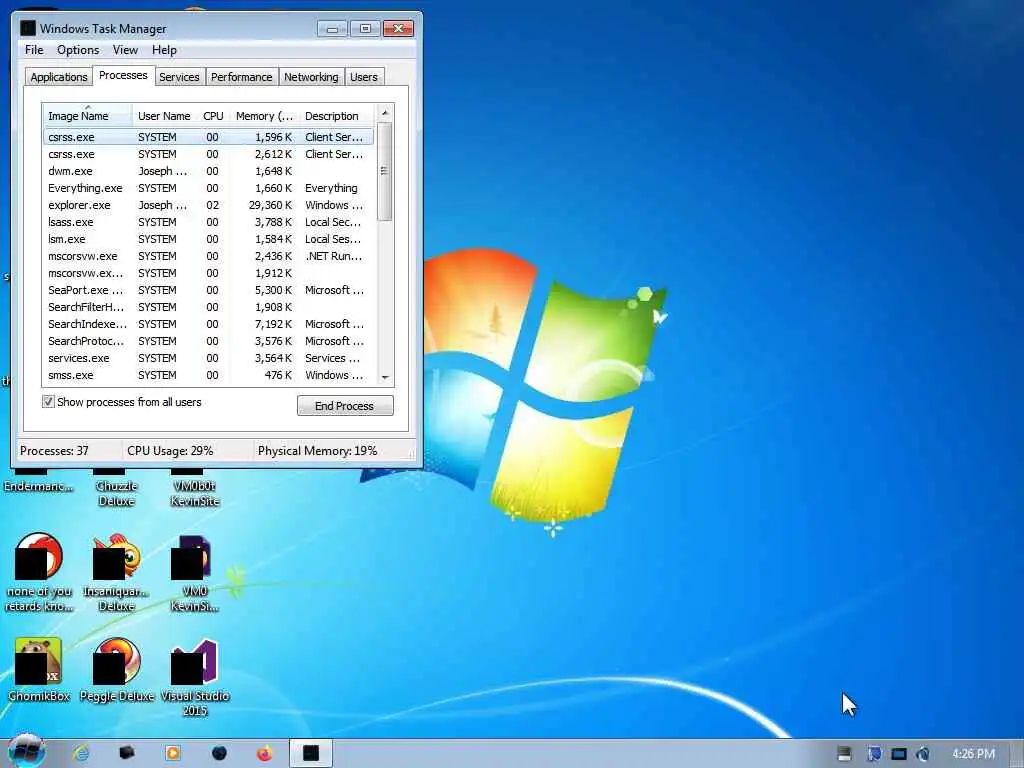1024x768 pixels.
Task: Sort by User Name column header
Action: [164, 116]
